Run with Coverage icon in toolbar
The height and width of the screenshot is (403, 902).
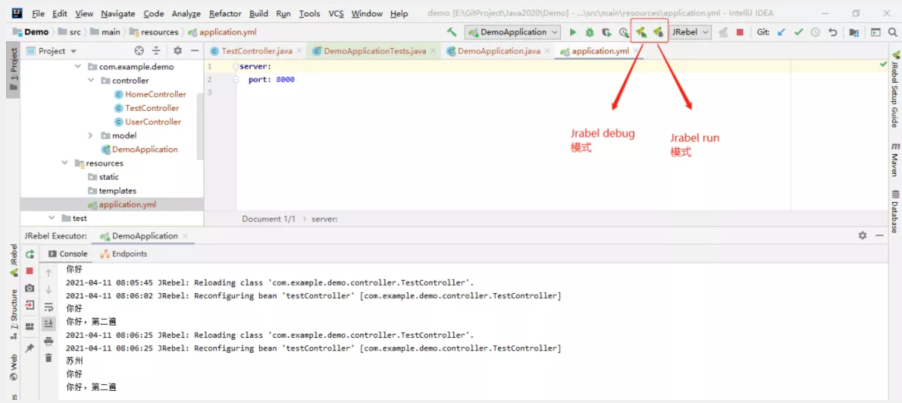click(606, 32)
